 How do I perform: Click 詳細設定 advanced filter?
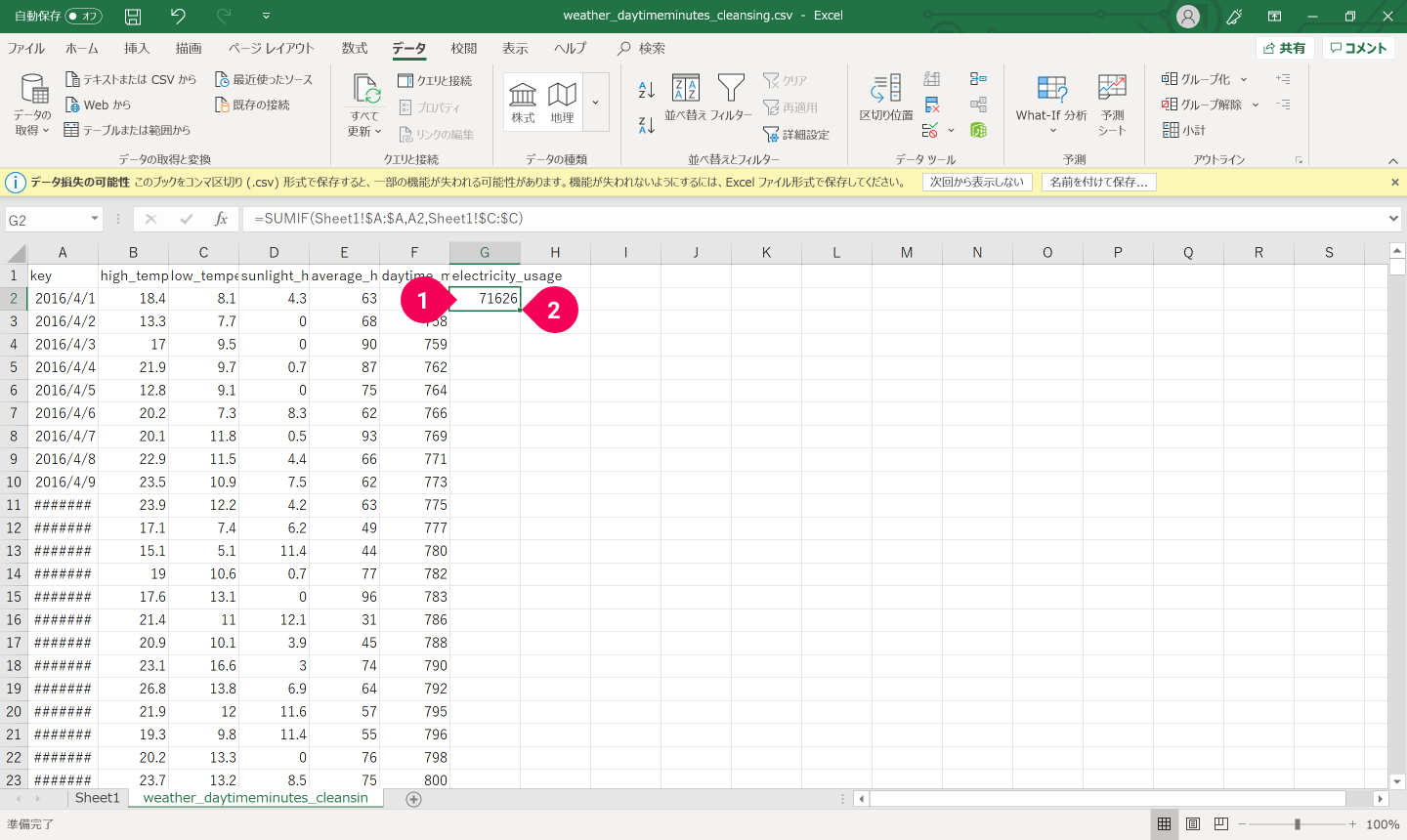click(796, 135)
